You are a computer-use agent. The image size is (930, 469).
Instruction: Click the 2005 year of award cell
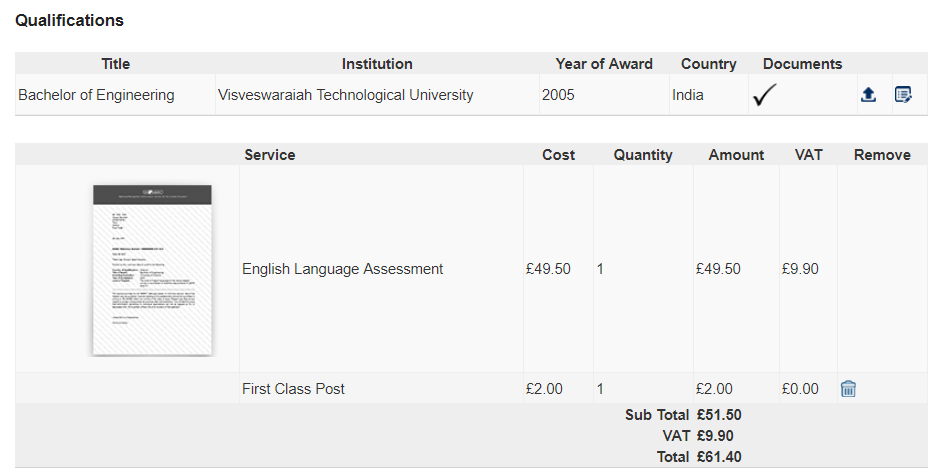pos(558,95)
